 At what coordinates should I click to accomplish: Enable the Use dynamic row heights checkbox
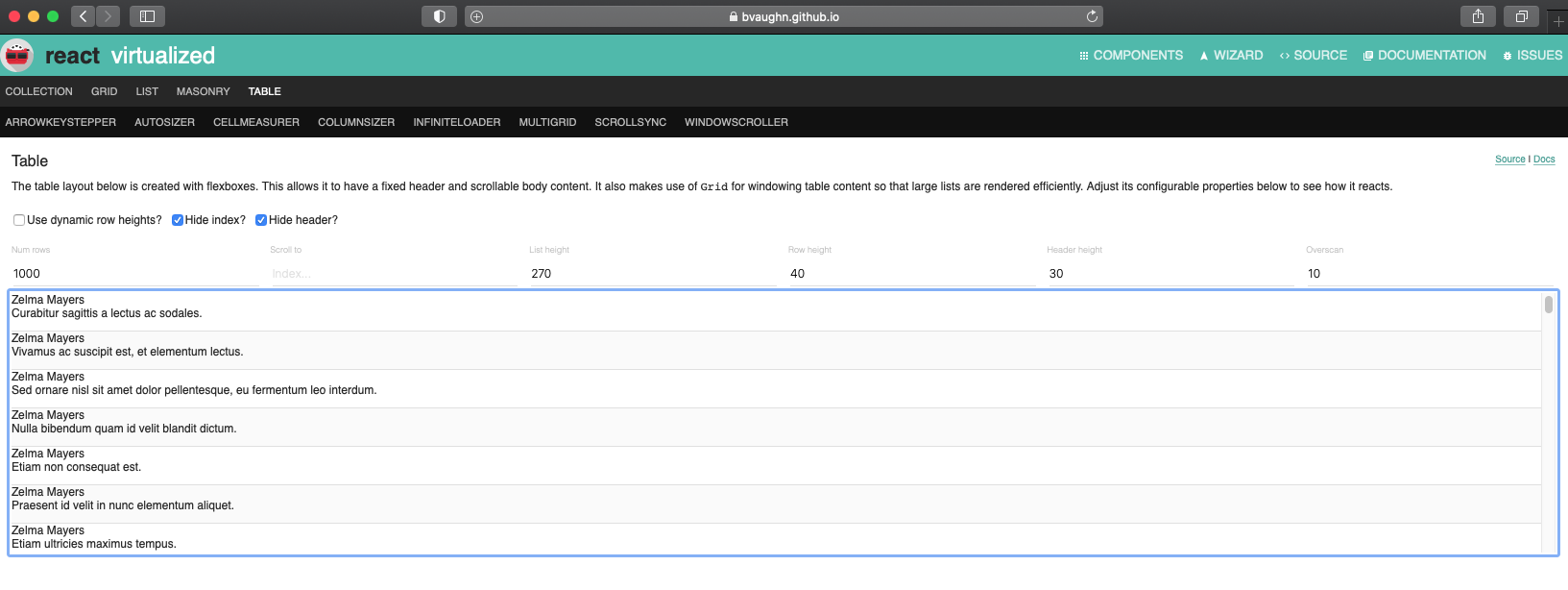[19, 220]
